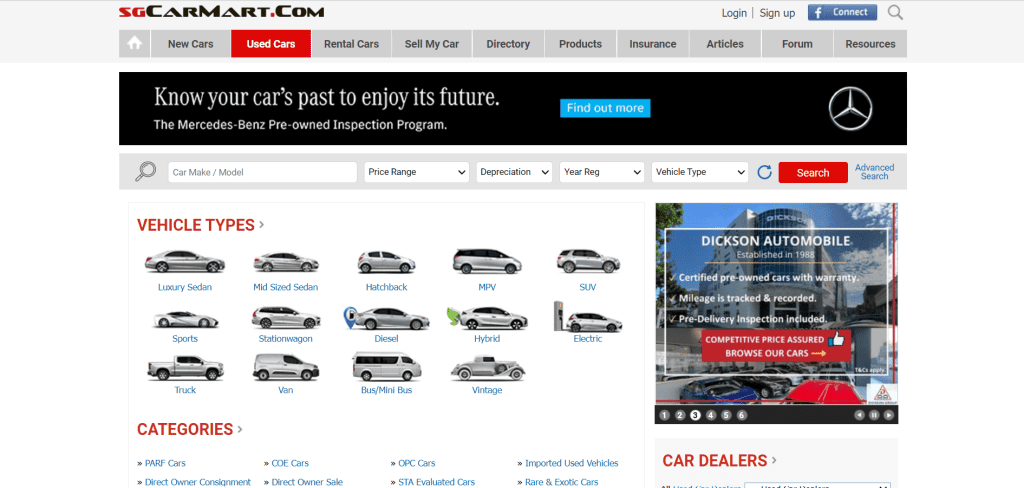Open the PARF Cars category link
Screen dimensions: 1024x488
tap(165, 463)
